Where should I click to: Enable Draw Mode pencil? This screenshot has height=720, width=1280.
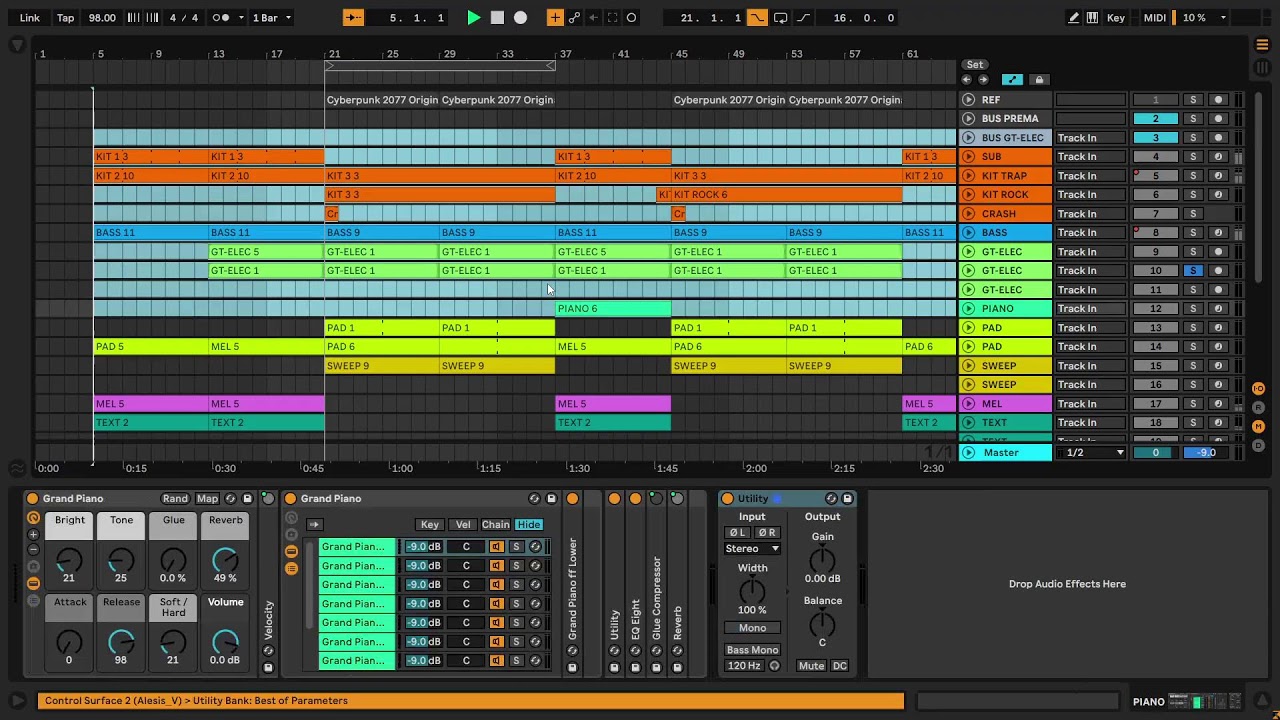click(1073, 18)
